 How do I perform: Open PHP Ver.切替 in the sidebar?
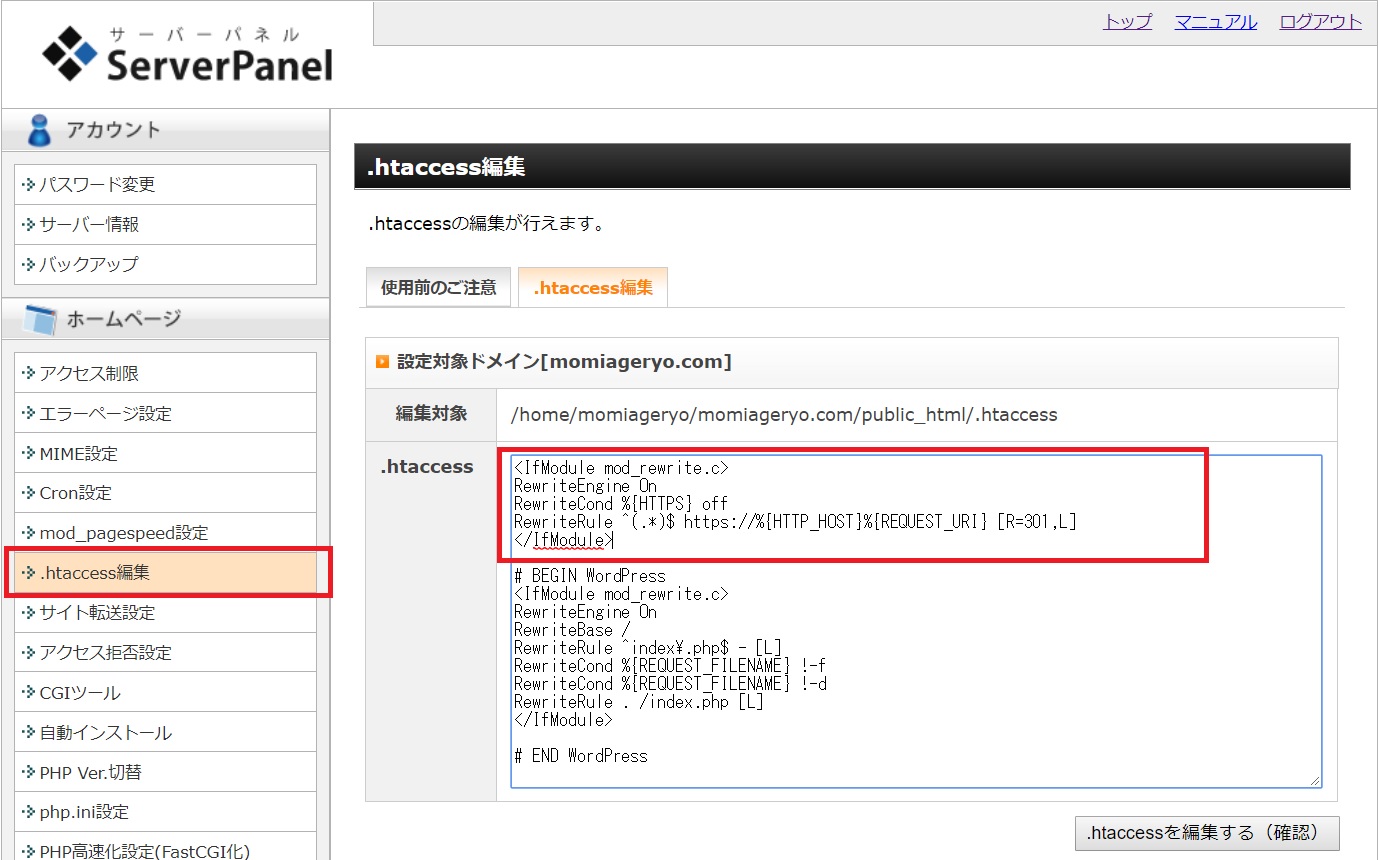point(166,773)
